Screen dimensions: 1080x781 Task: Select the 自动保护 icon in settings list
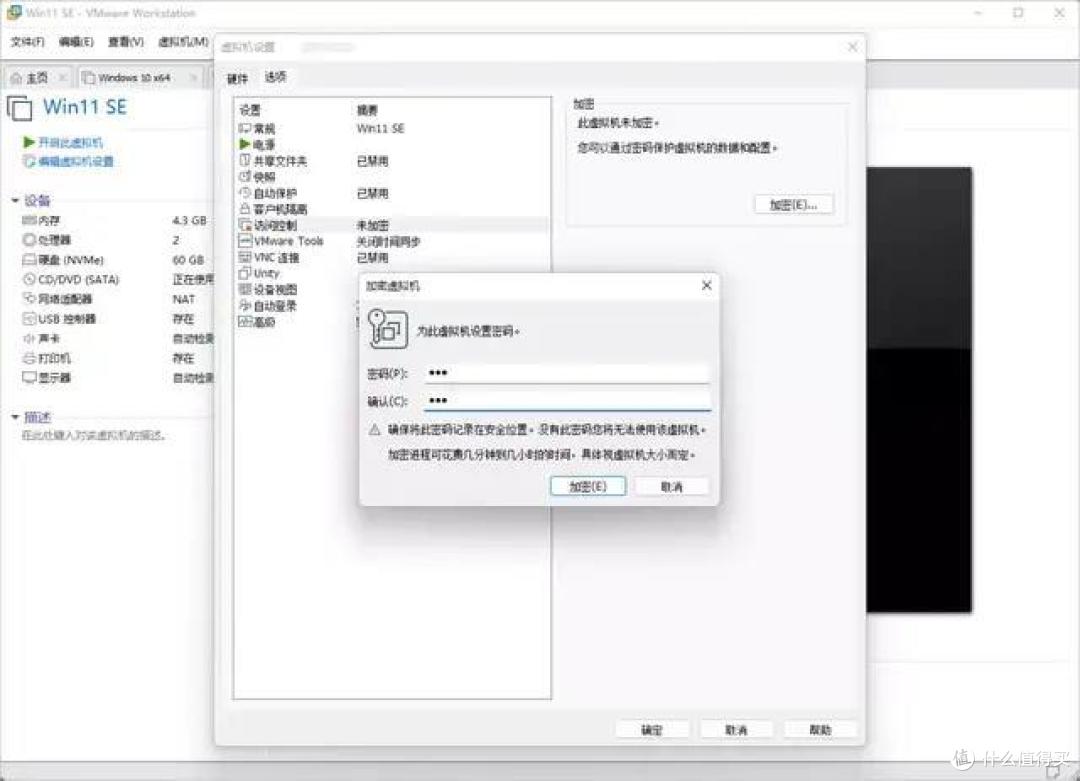click(x=245, y=193)
